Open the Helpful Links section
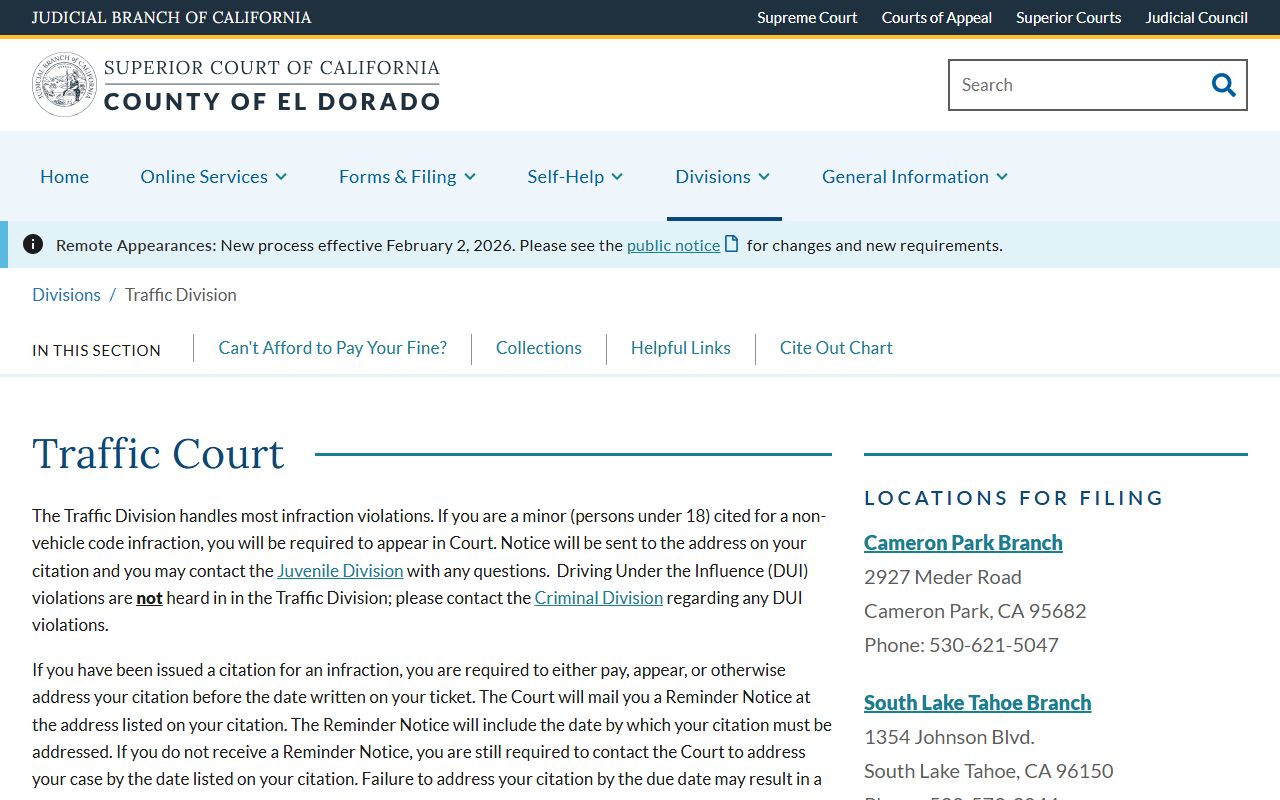Image resolution: width=1280 pixels, height=800 pixels. (681, 347)
